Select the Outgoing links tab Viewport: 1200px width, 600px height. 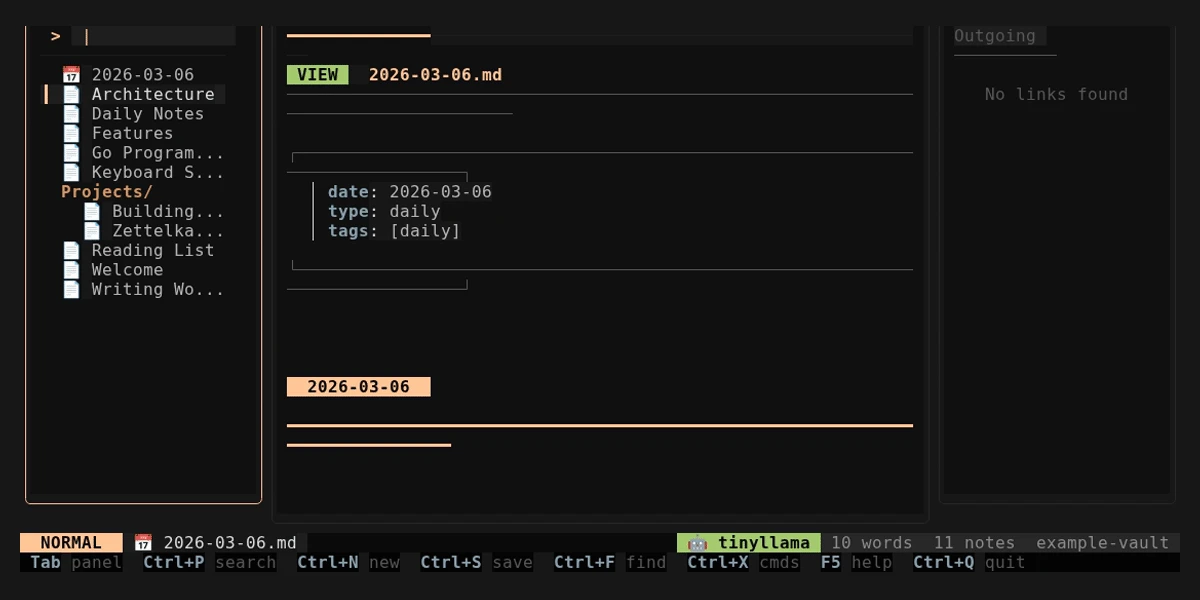[995, 36]
